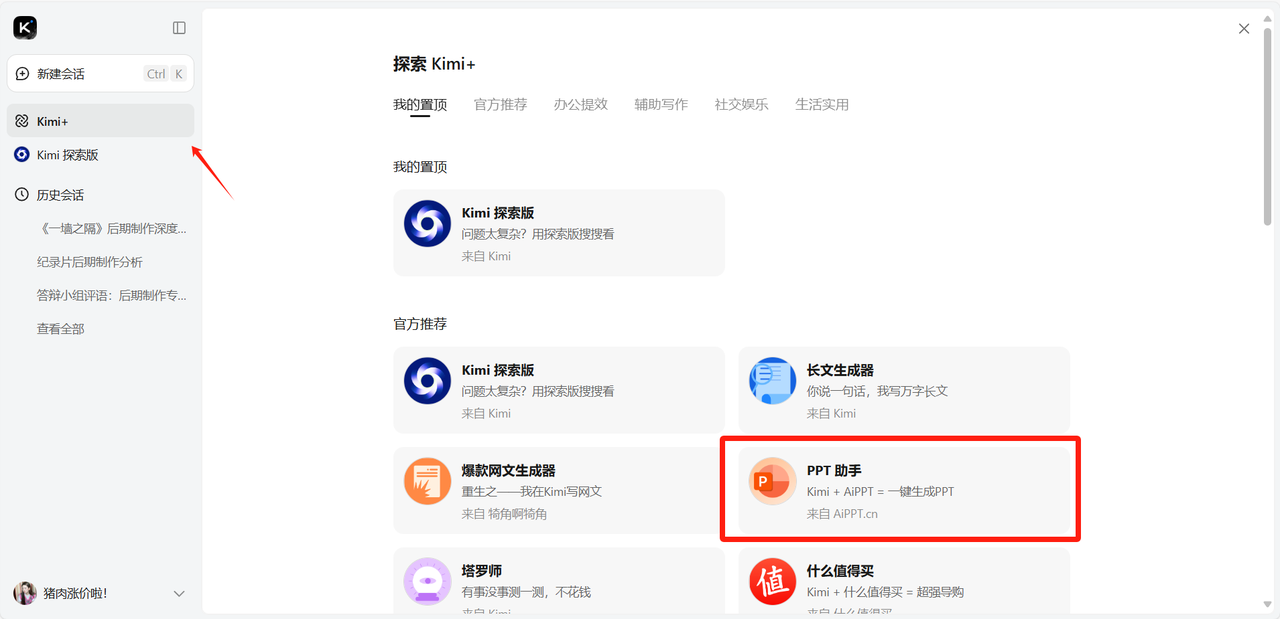The width and height of the screenshot is (1280, 619).
Task: Click the 探索 Kimi+ heading
Action: [434, 64]
